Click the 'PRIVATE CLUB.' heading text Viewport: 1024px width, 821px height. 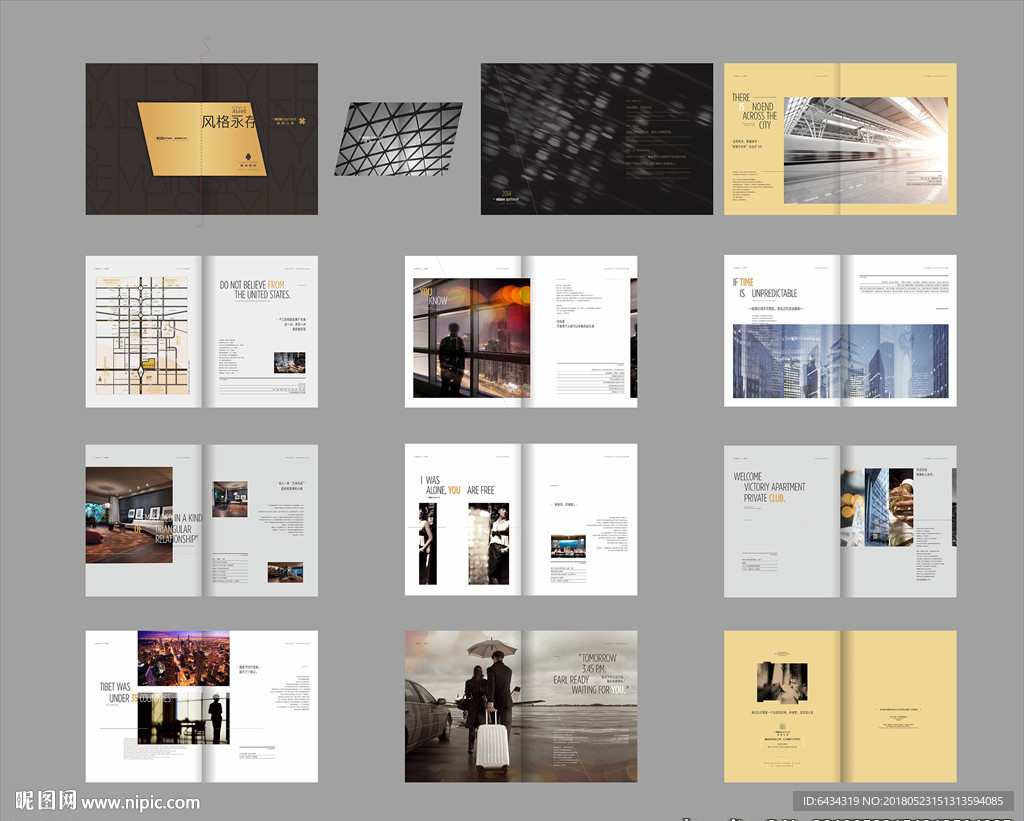point(764,498)
